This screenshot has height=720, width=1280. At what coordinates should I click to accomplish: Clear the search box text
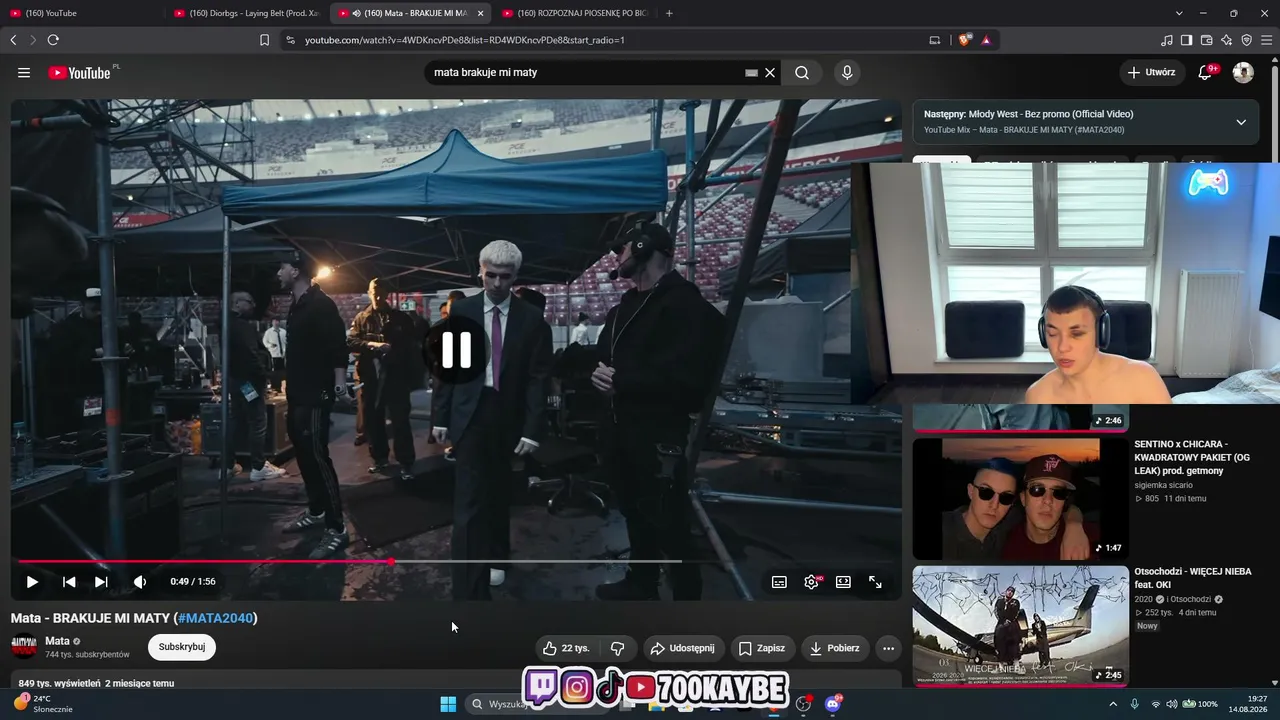click(770, 73)
